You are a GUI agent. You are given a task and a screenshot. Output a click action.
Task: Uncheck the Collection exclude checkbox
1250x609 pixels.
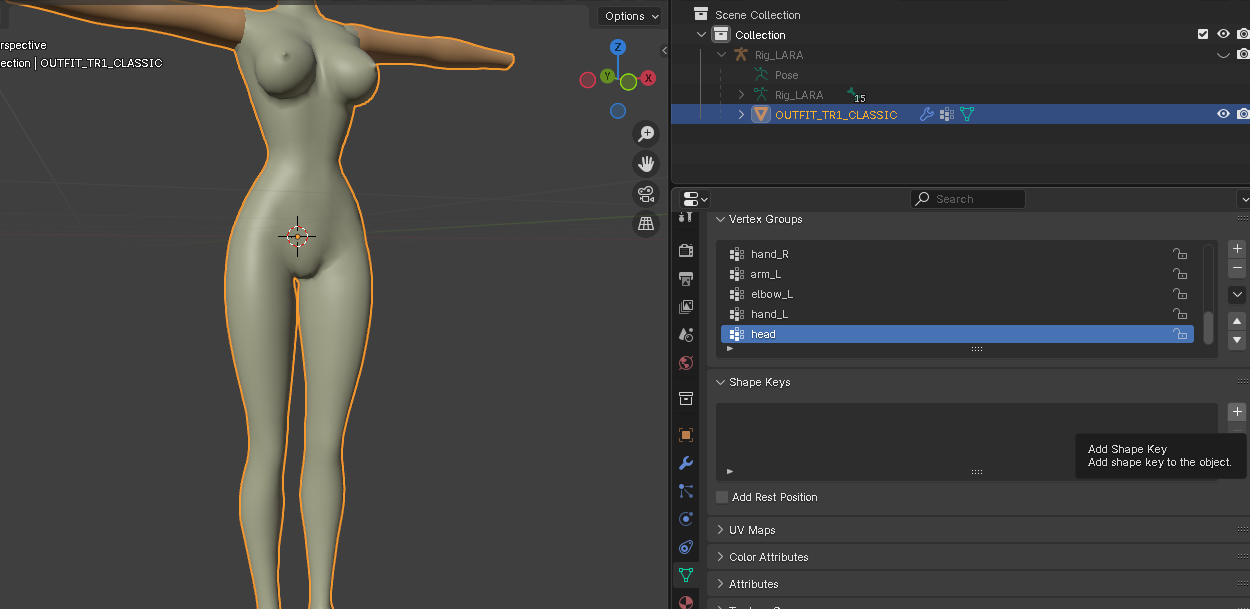click(1203, 34)
